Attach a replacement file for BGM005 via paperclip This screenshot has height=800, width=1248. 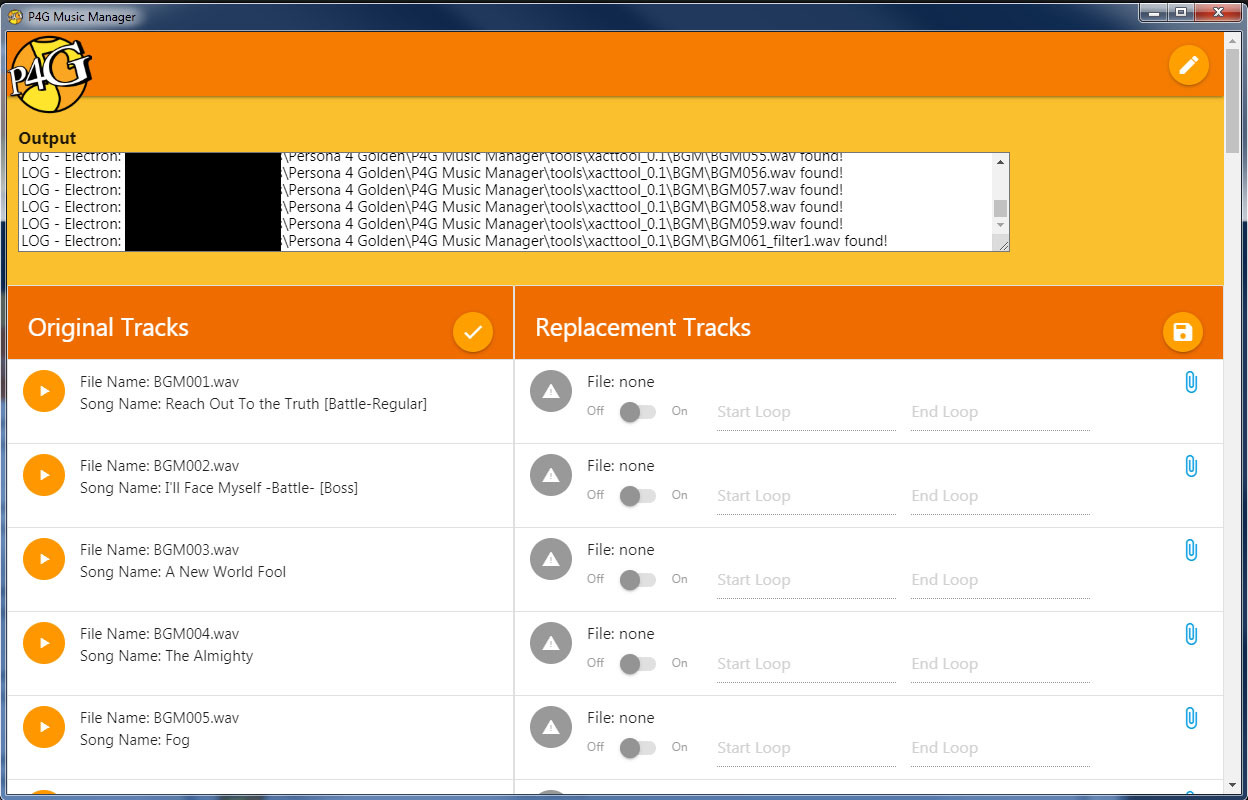(x=1191, y=718)
